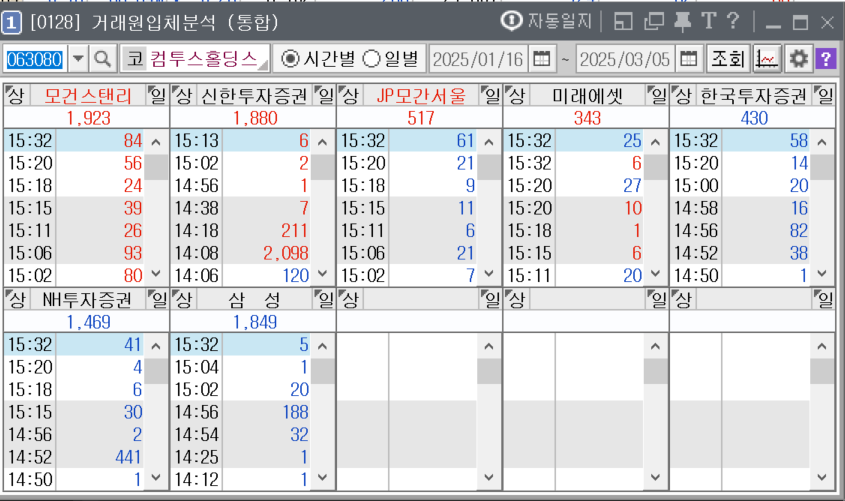845x501 pixels.
Task: Click the window number 1 tab indicator
Action: pos(13,22)
